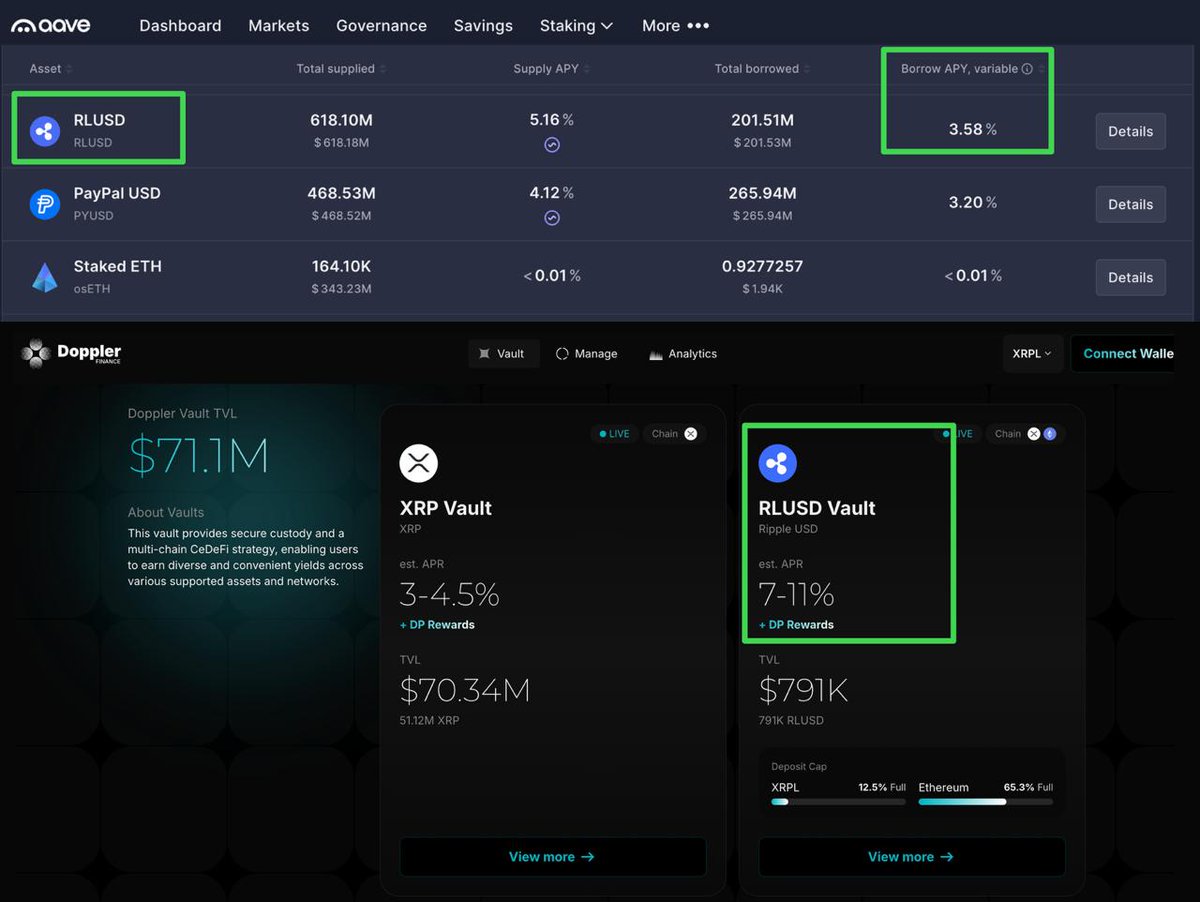The height and width of the screenshot is (902, 1200).
Task: Open Details for RLUSD
Action: click(x=1130, y=131)
